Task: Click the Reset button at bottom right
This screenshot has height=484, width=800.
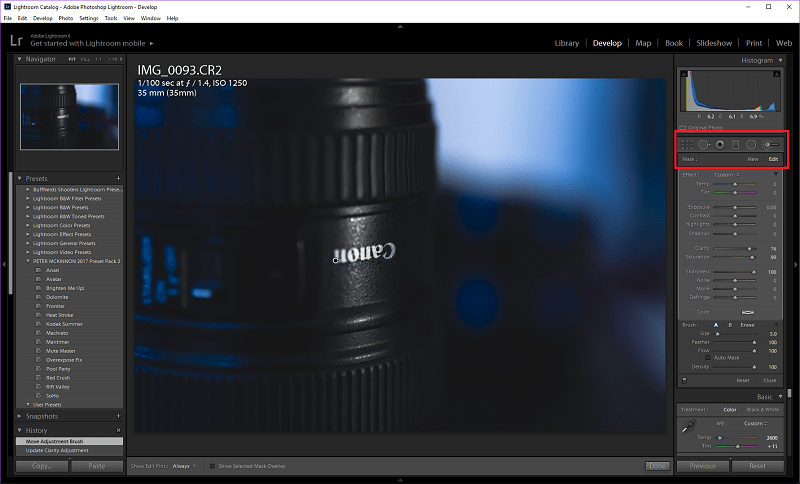Action: (x=758, y=466)
